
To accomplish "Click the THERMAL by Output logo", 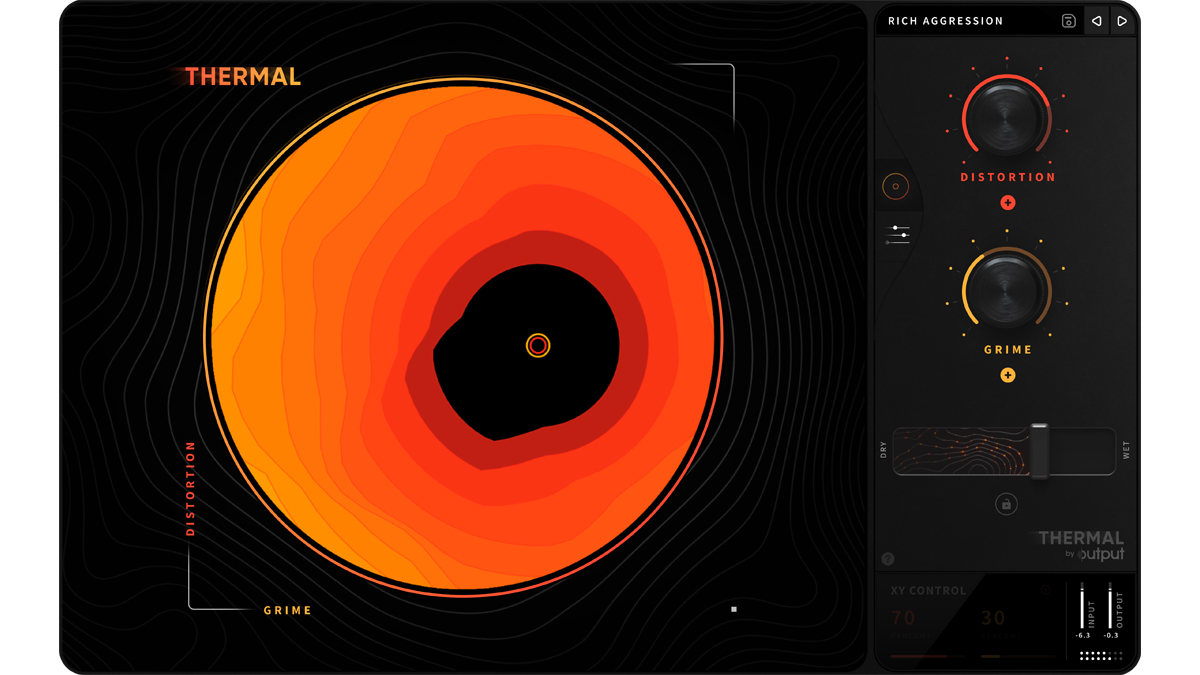I will pos(1080,545).
